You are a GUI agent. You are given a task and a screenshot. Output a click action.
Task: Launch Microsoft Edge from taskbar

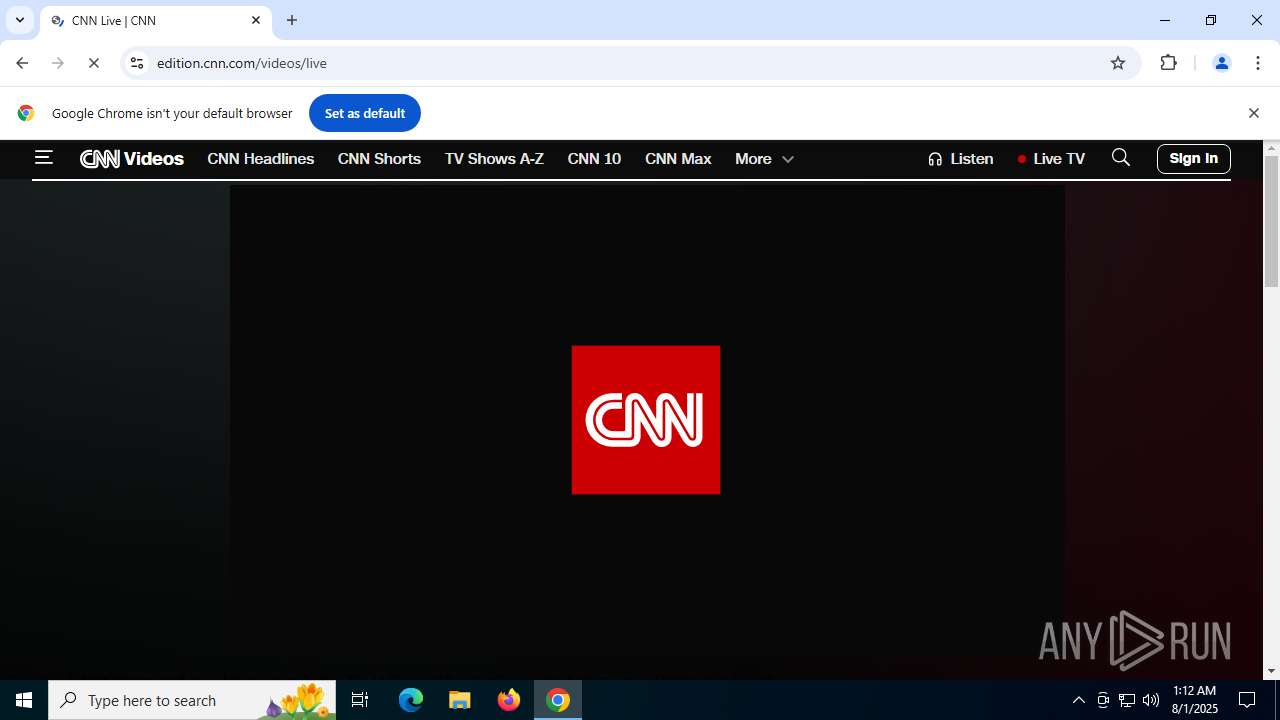[x=411, y=700]
